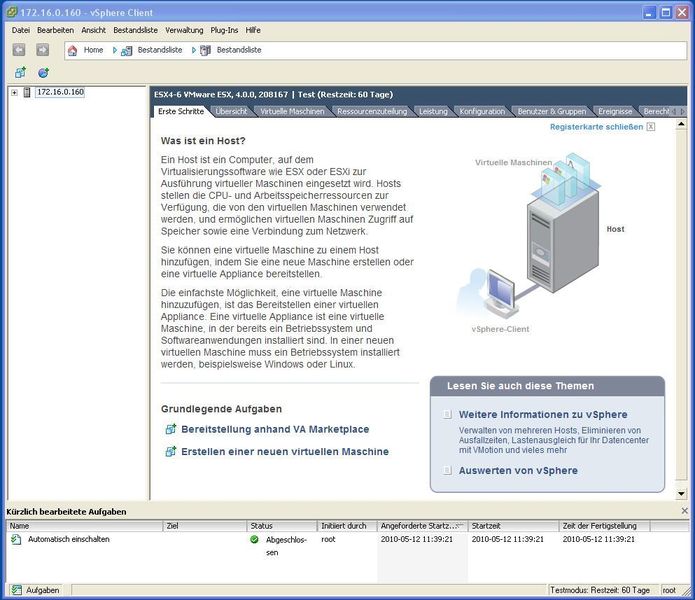Click the first Bestandsliste breadcrumb icon
The image size is (695, 600).
[126, 51]
